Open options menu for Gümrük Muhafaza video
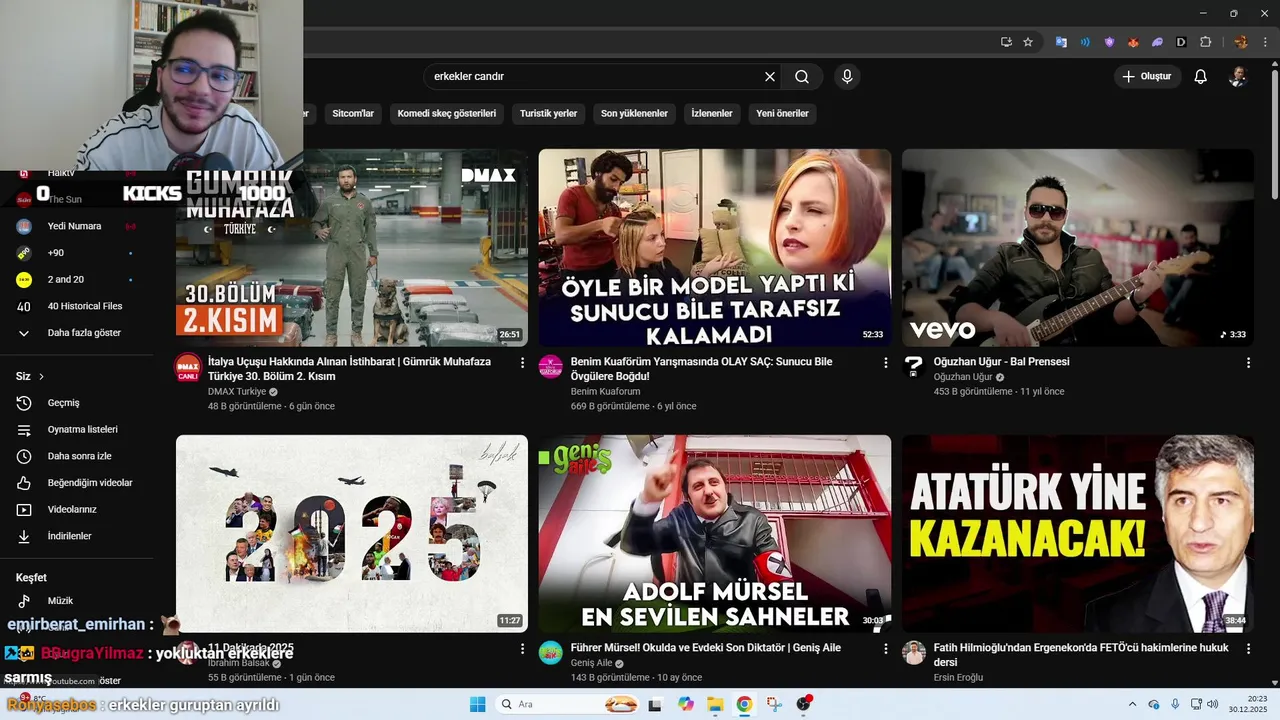The height and width of the screenshot is (720, 1280). tap(522, 363)
